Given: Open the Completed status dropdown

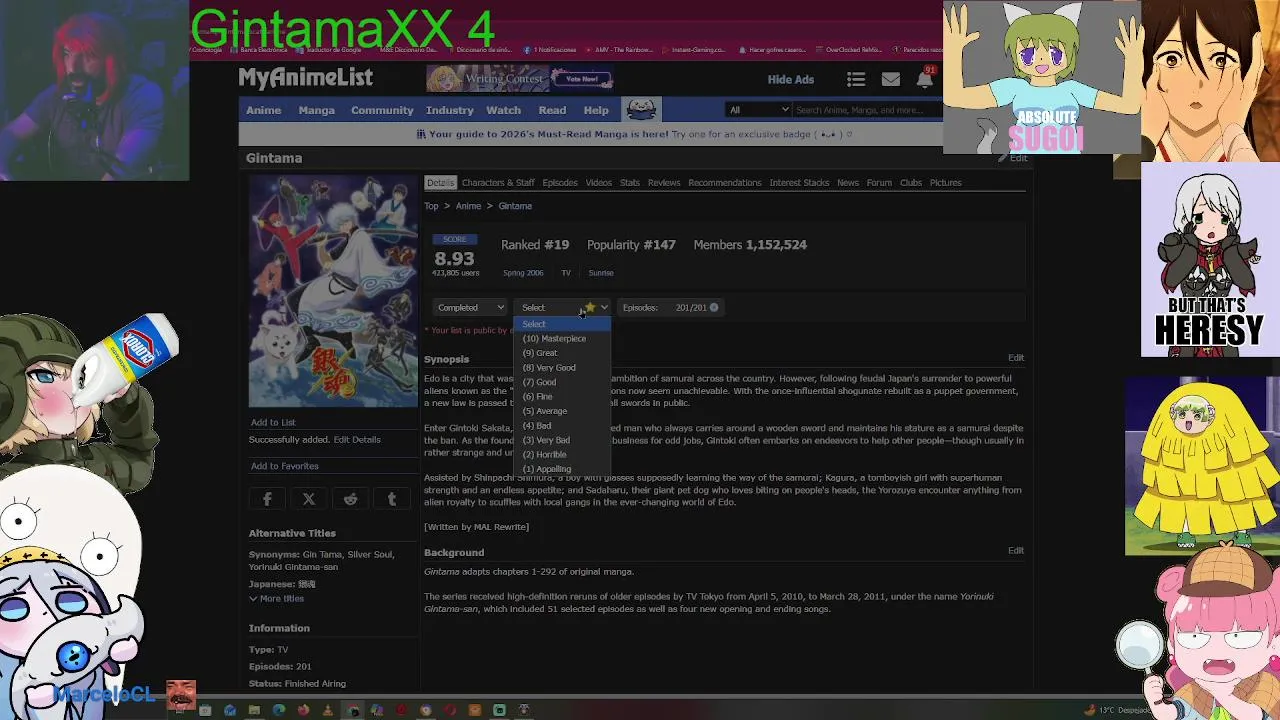Looking at the screenshot, I should [x=471, y=307].
